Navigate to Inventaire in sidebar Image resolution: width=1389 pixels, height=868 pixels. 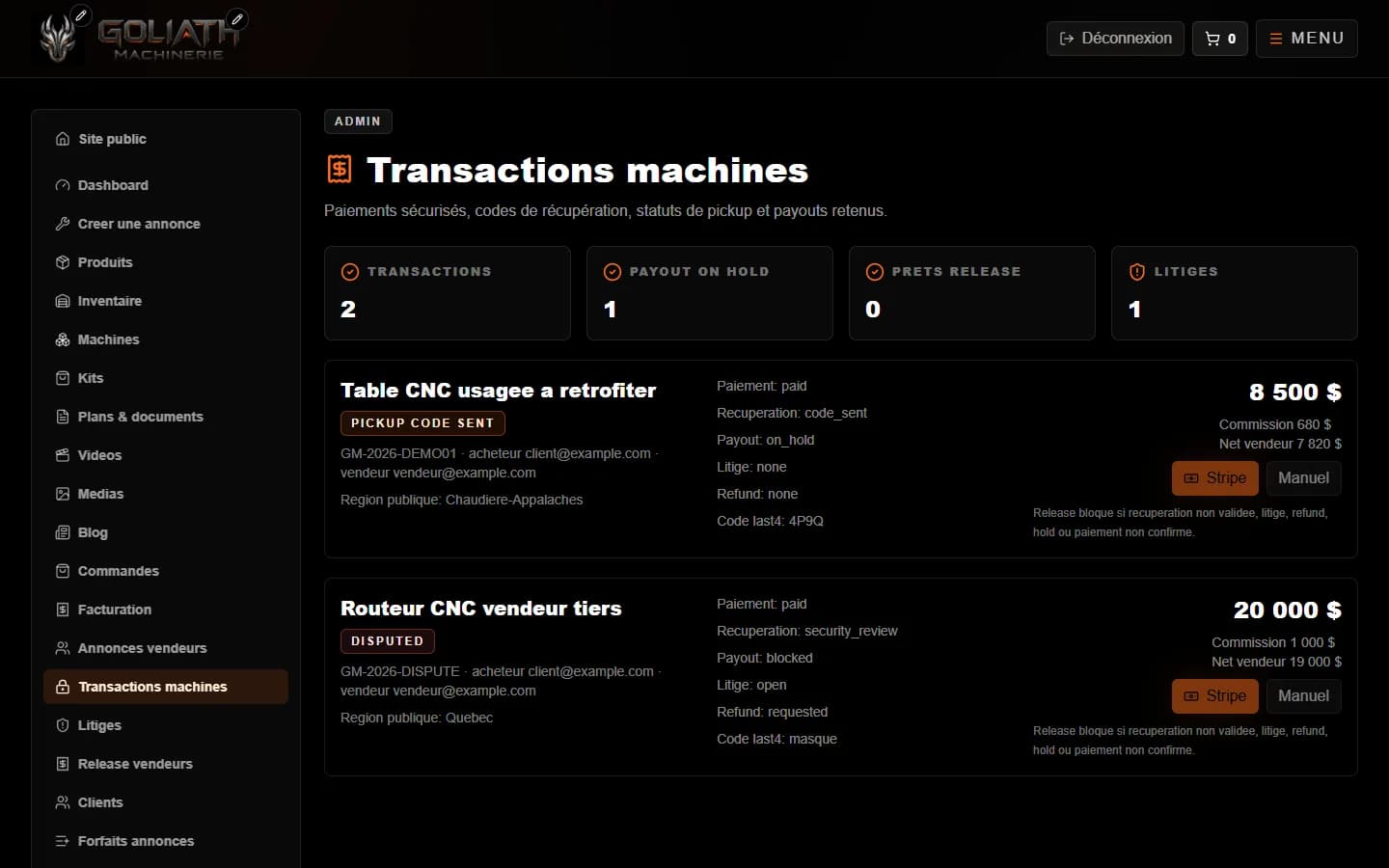166,301
